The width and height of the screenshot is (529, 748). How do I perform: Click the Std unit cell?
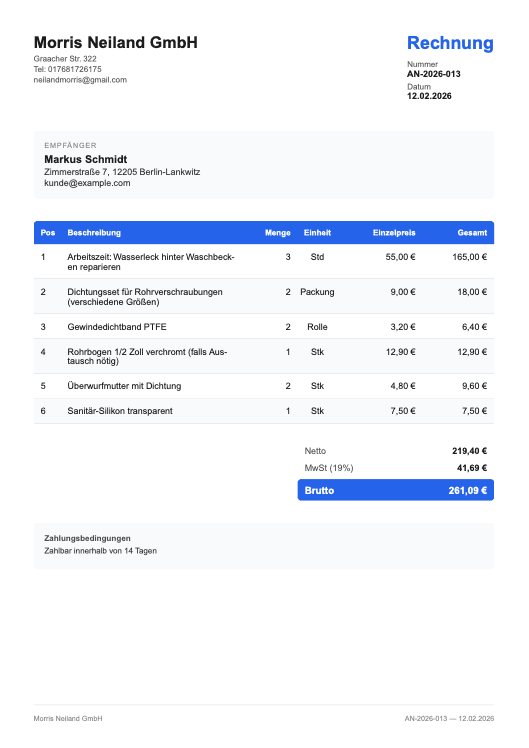[x=317, y=257]
